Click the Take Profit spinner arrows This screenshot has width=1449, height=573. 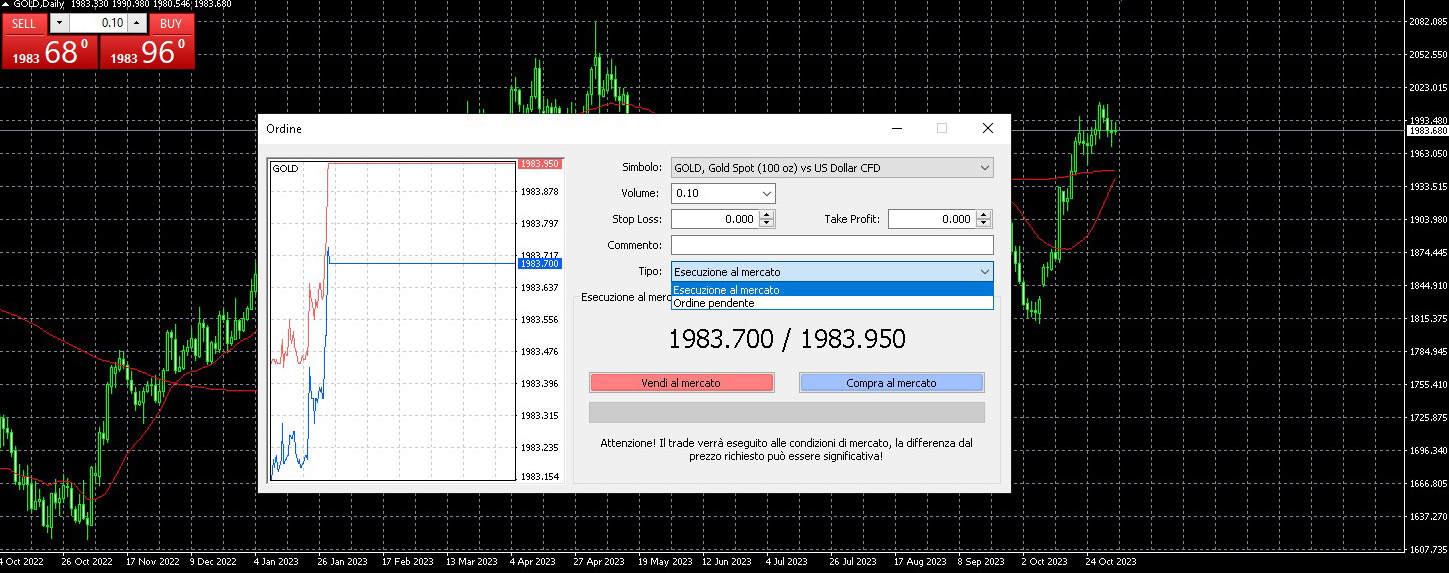click(984, 219)
